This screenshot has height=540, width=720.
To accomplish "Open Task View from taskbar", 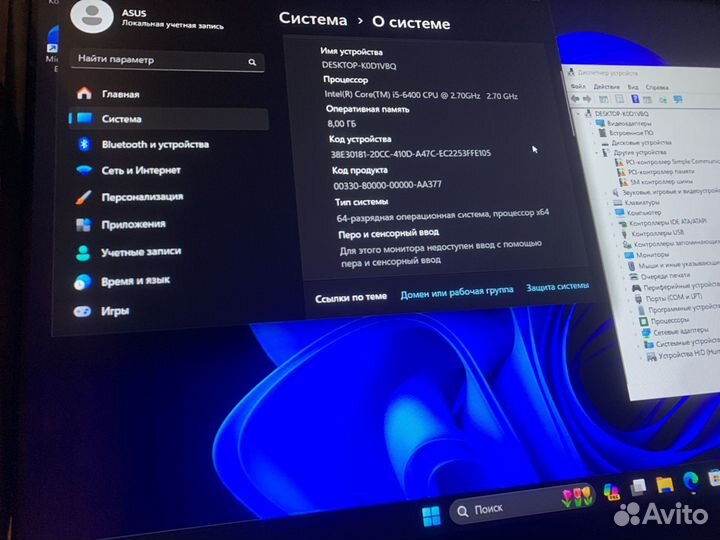I will 637,488.
